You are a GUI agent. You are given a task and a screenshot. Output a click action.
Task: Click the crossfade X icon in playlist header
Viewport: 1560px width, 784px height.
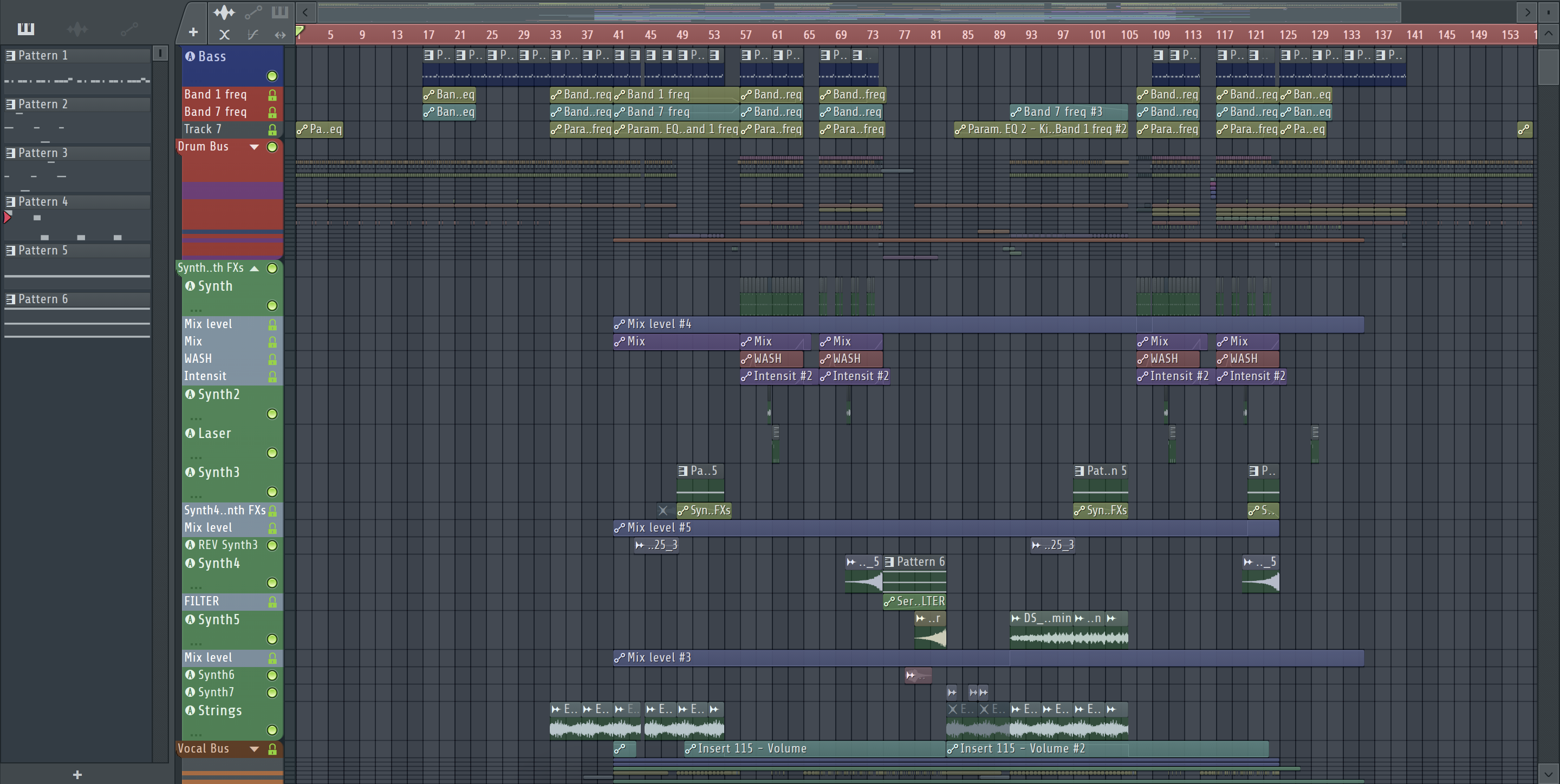click(224, 35)
